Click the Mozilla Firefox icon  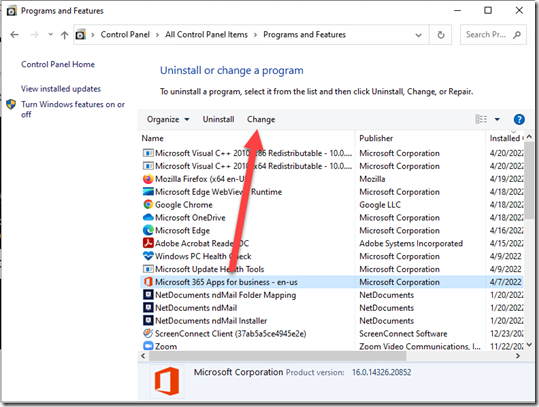click(148, 179)
